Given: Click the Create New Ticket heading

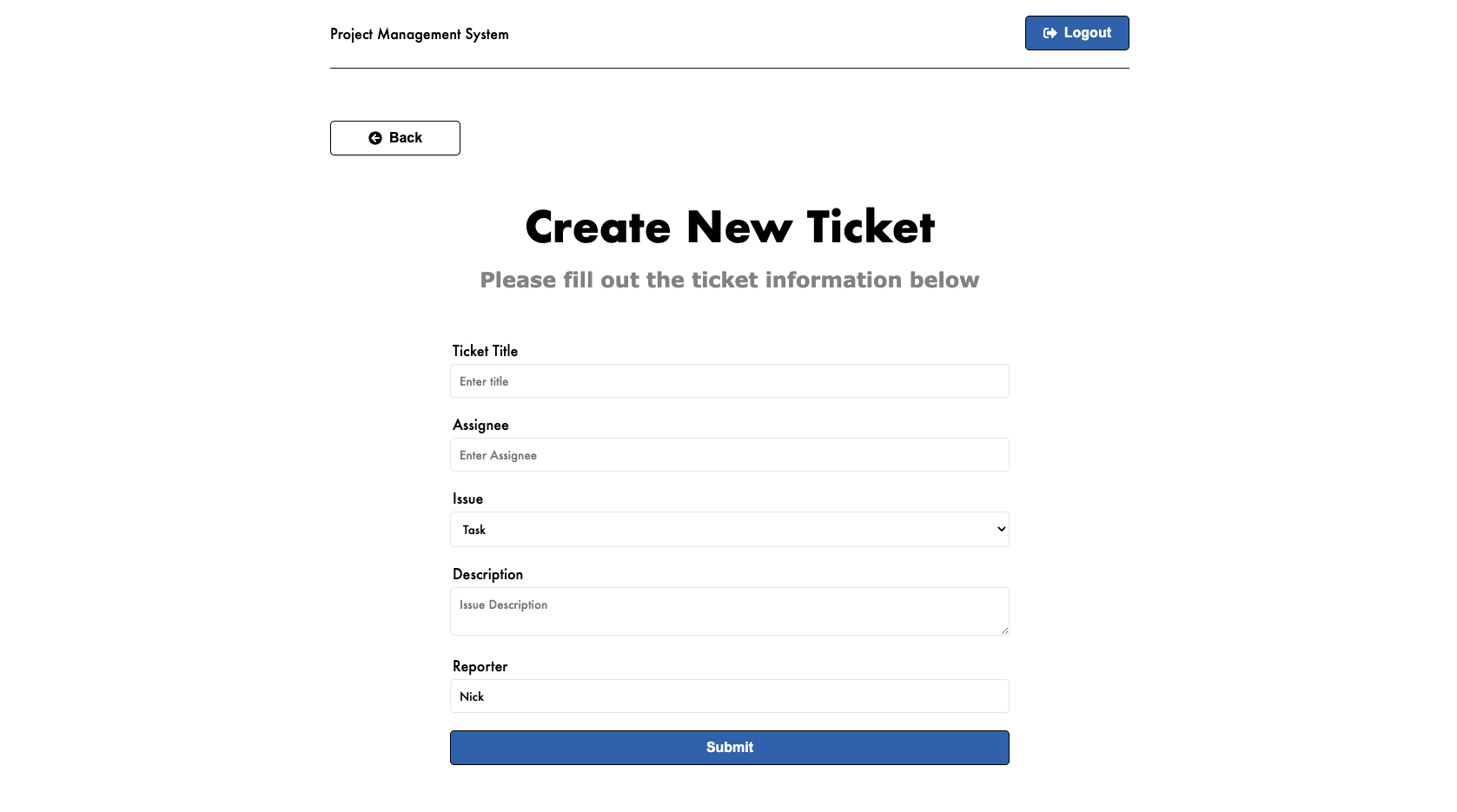Looking at the screenshot, I should coord(730,227).
